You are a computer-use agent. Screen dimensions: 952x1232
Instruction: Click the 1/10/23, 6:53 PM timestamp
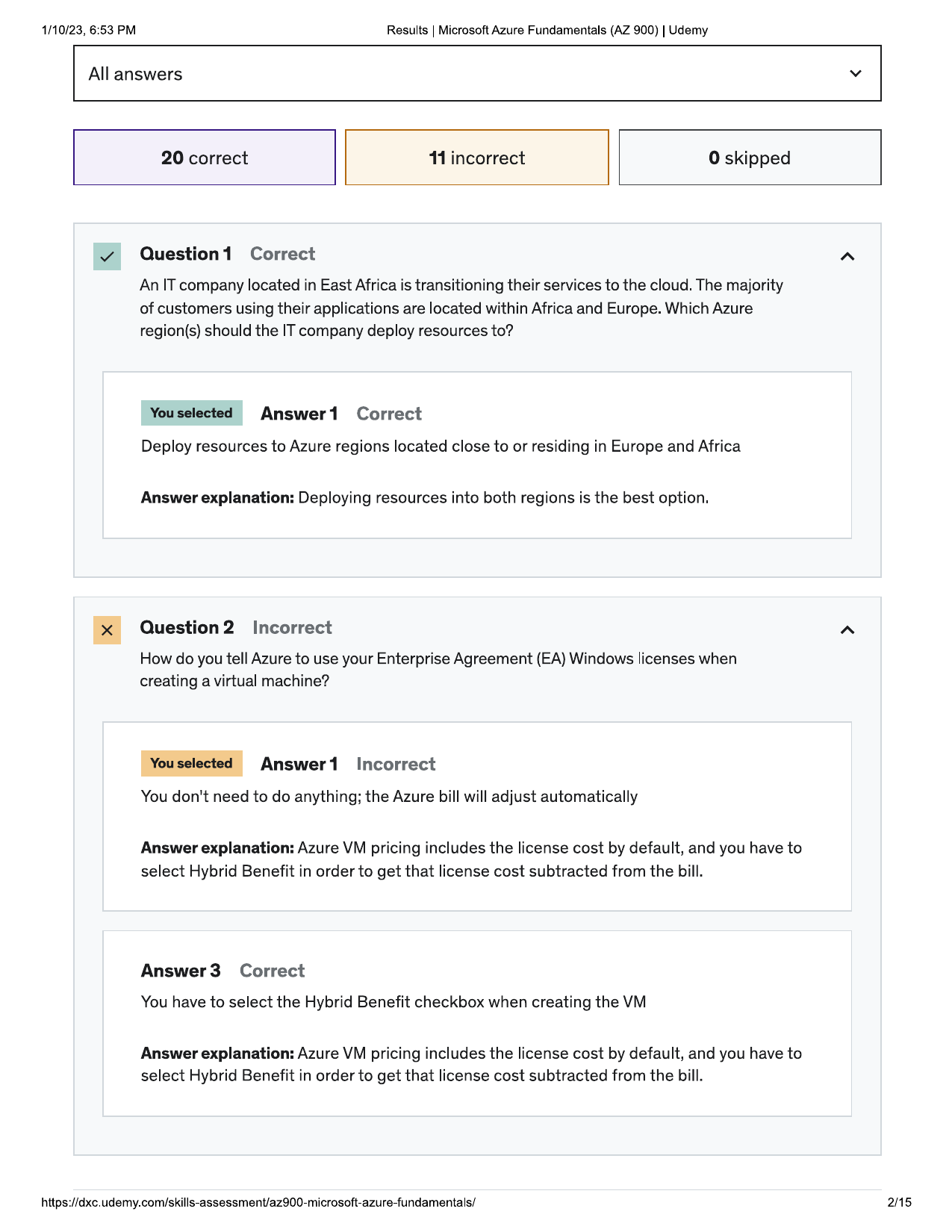coord(89,30)
